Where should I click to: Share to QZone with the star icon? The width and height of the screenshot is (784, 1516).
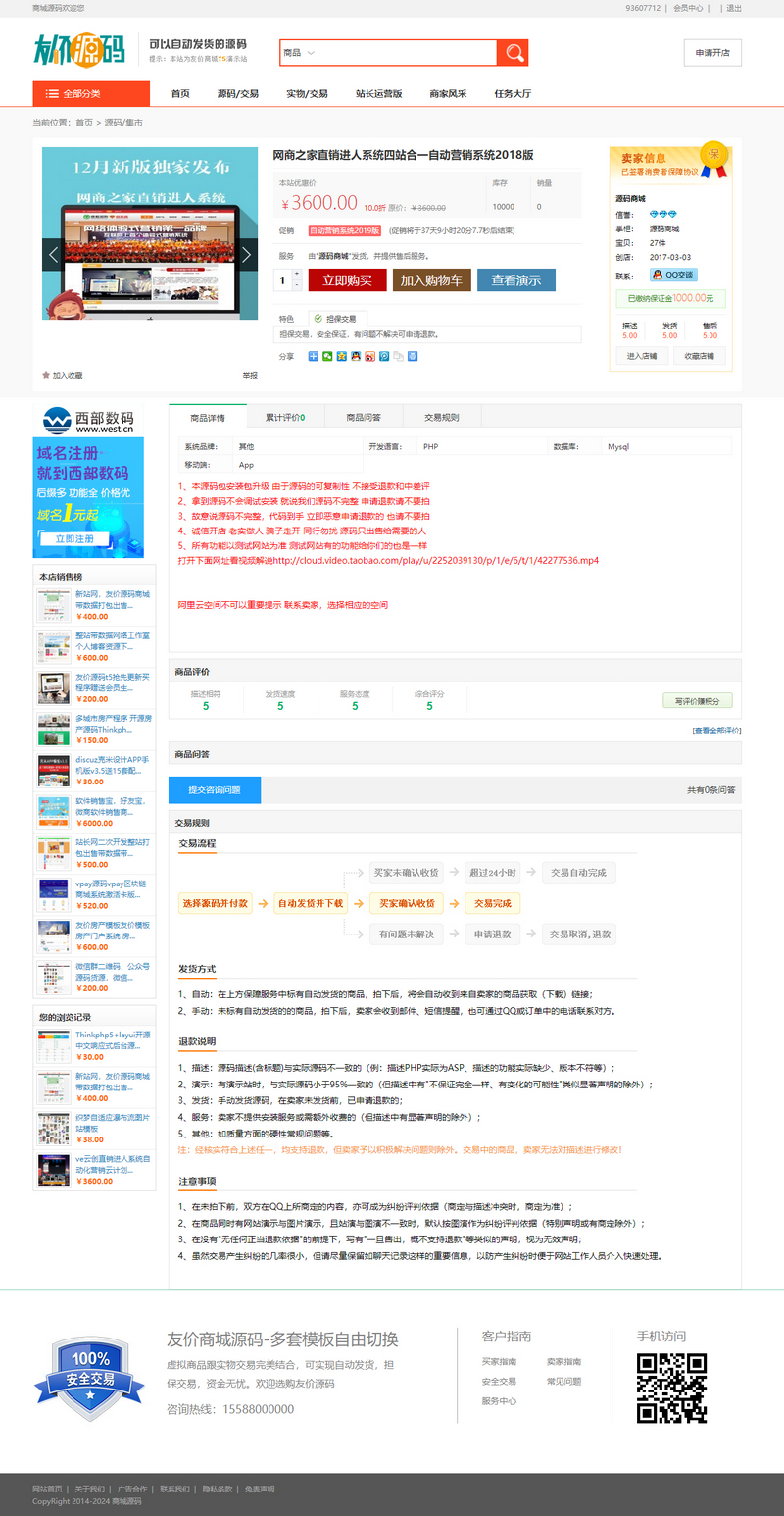point(341,356)
